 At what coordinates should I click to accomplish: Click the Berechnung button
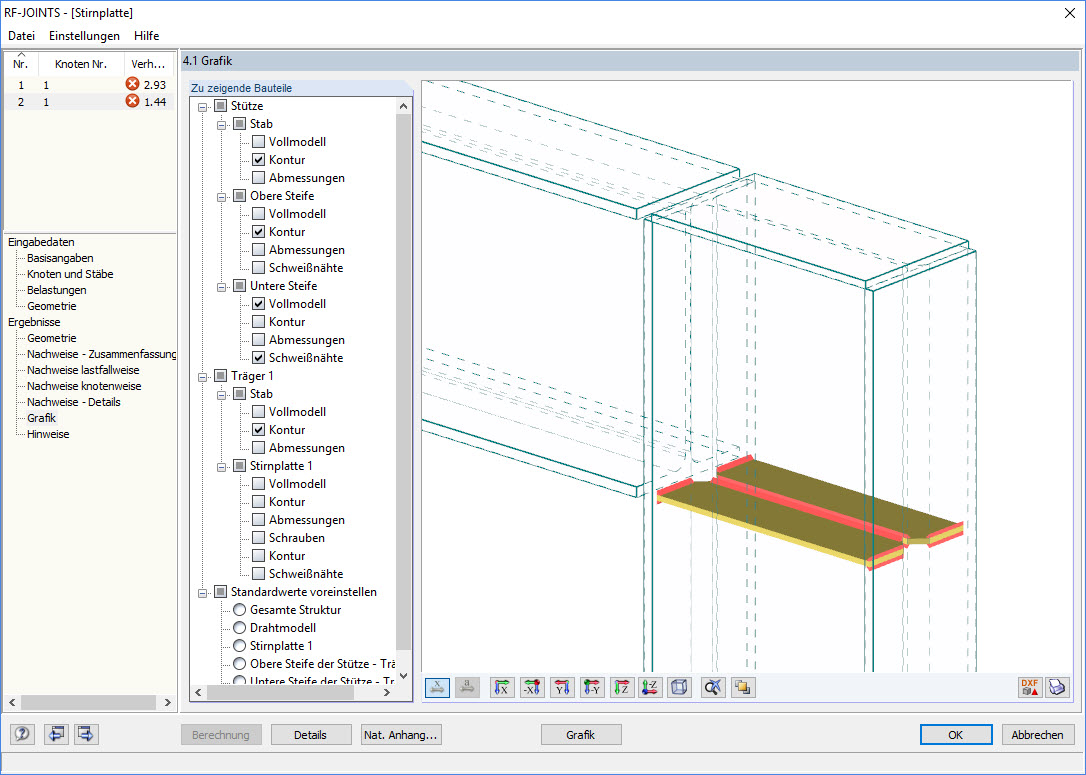pos(221,735)
